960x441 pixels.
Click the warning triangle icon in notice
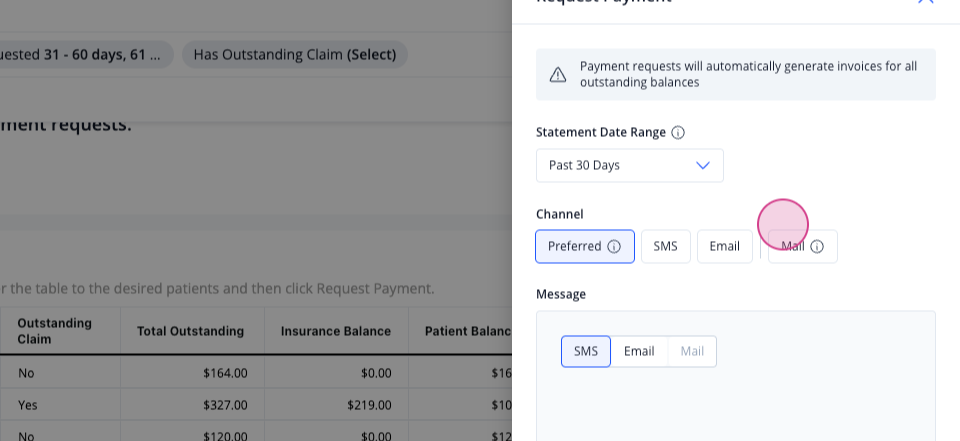[558, 75]
